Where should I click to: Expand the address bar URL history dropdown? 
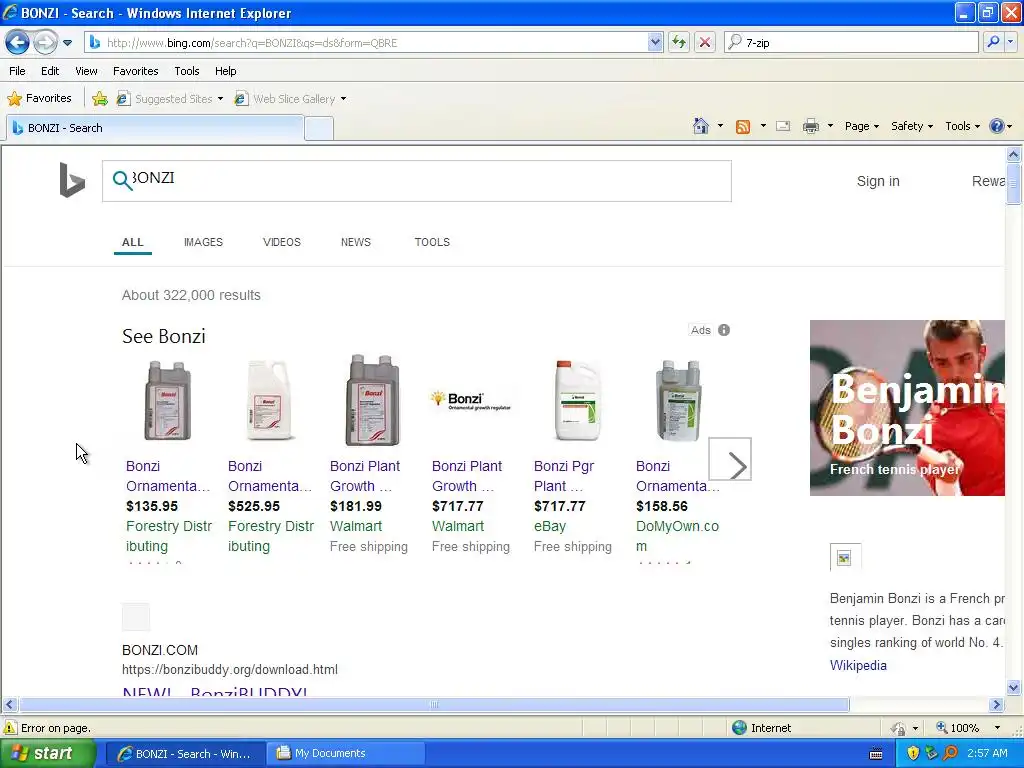[x=655, y=42]
